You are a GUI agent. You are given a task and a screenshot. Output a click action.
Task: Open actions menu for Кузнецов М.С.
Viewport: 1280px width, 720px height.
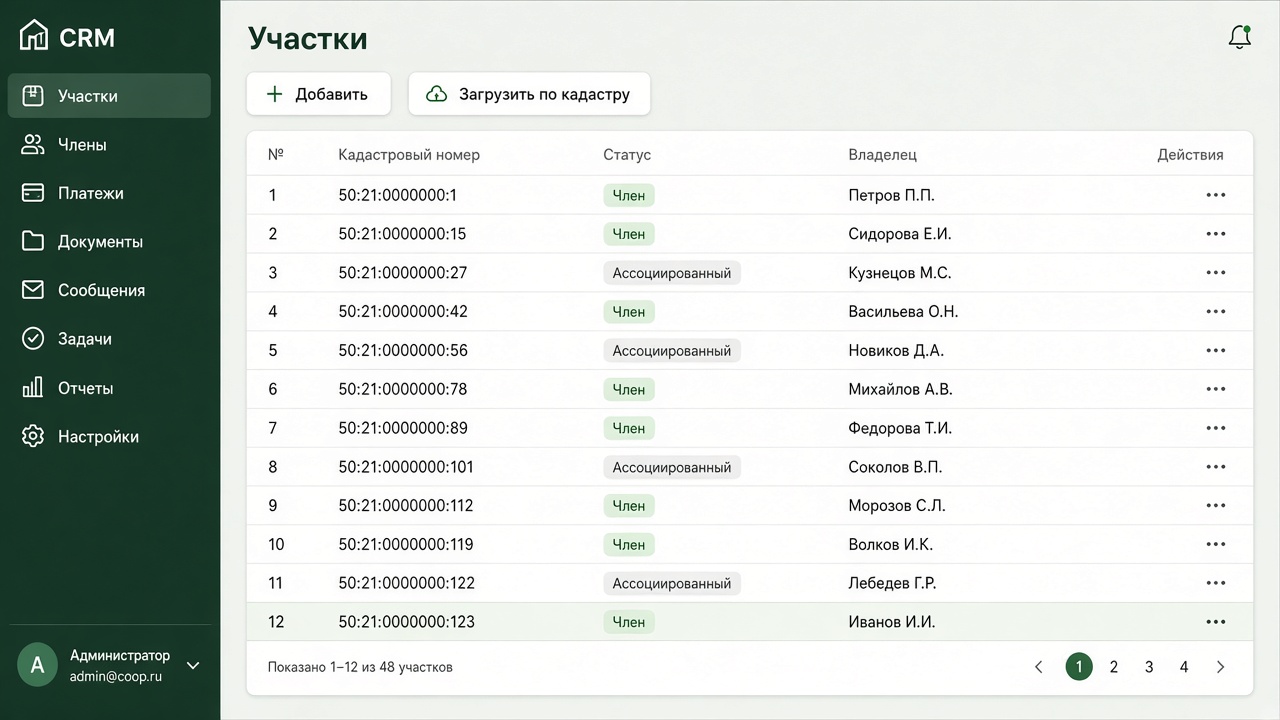1216,273
